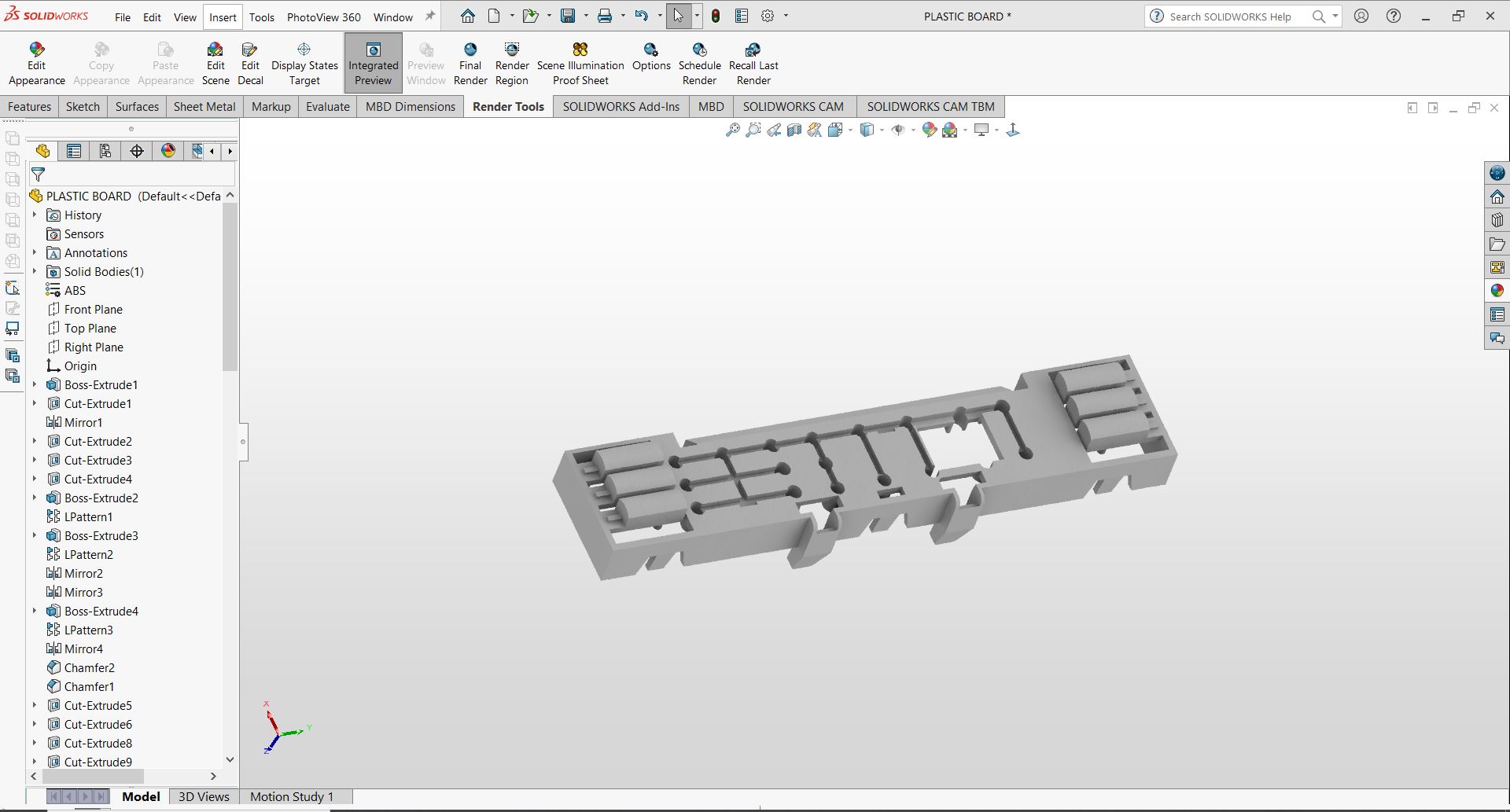The width and height of the screenshot is (1510, 812).
Task: Open Edit Scene tool
Action: tap(215, 64)
